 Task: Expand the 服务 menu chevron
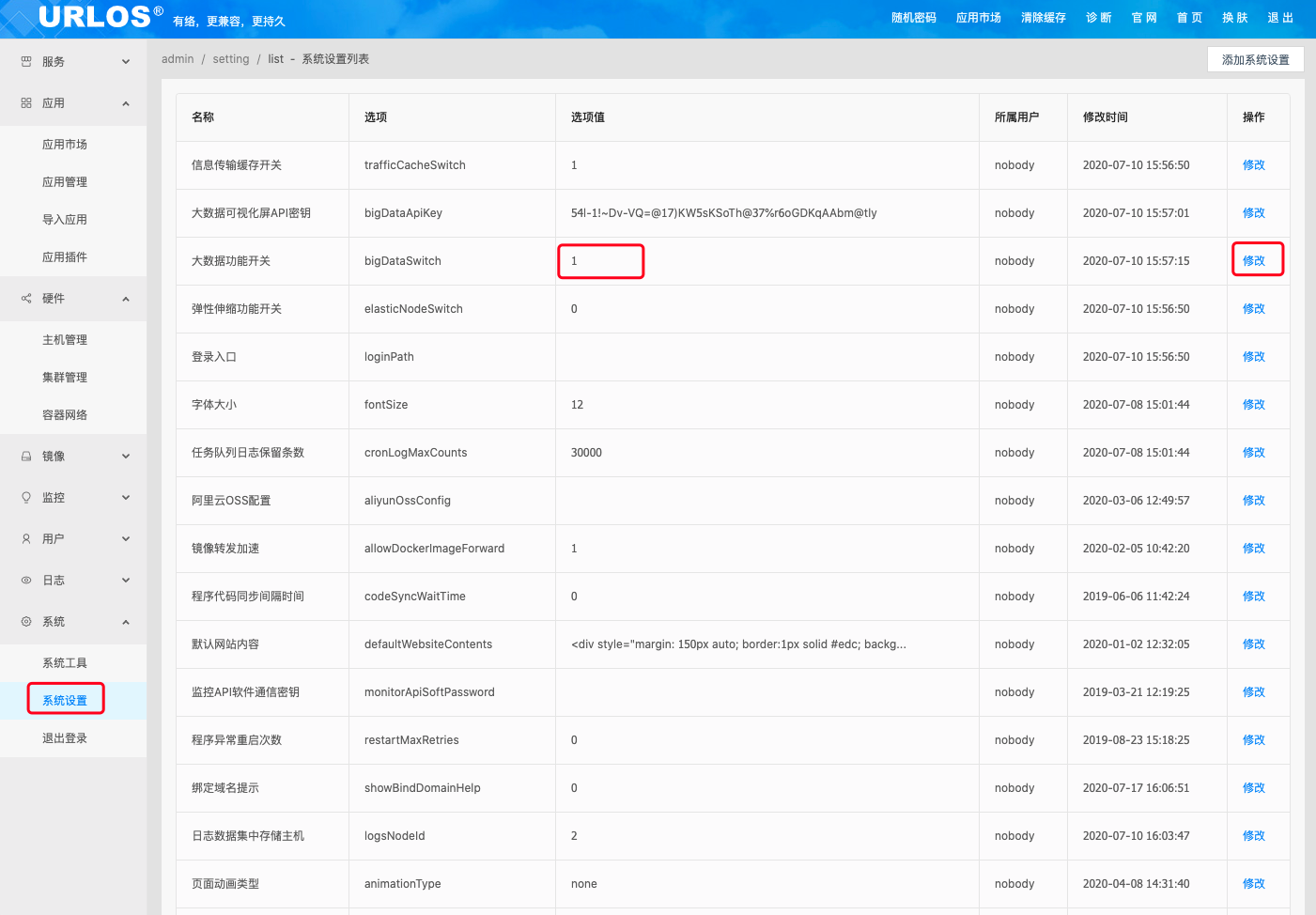pos(126,62)
